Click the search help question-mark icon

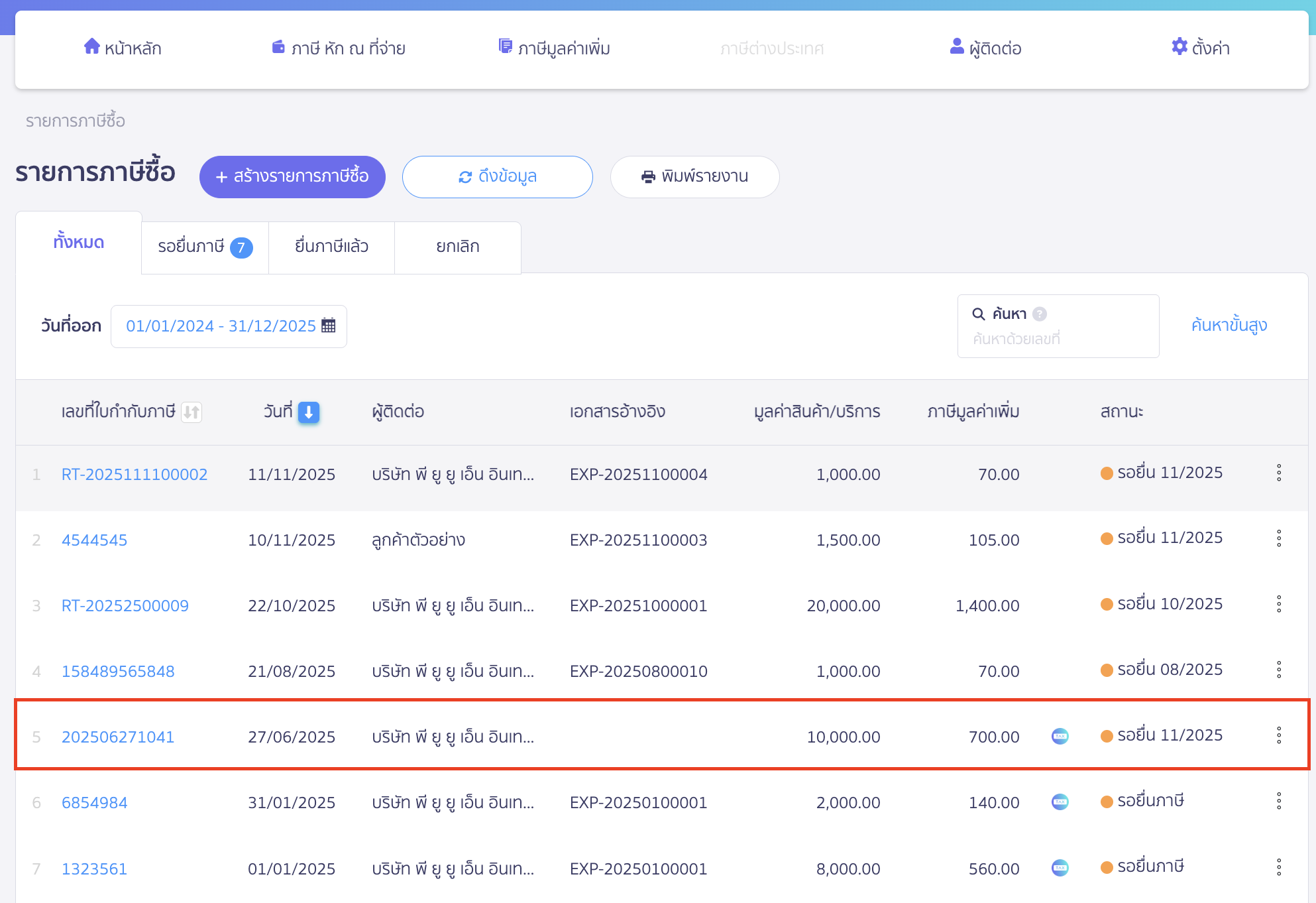(1040, 314)
